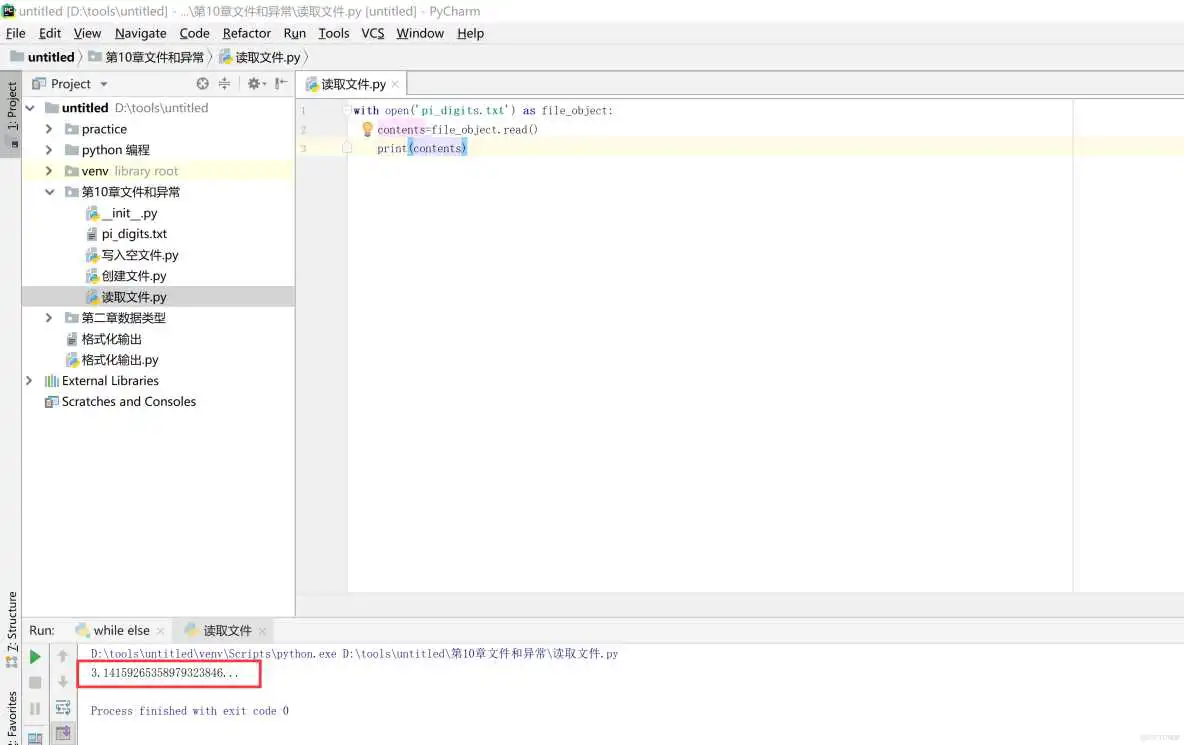Viewport: 1184px width, 745px height.
Task: Open the Project view dropdown selector
Action: click(104, 84)
